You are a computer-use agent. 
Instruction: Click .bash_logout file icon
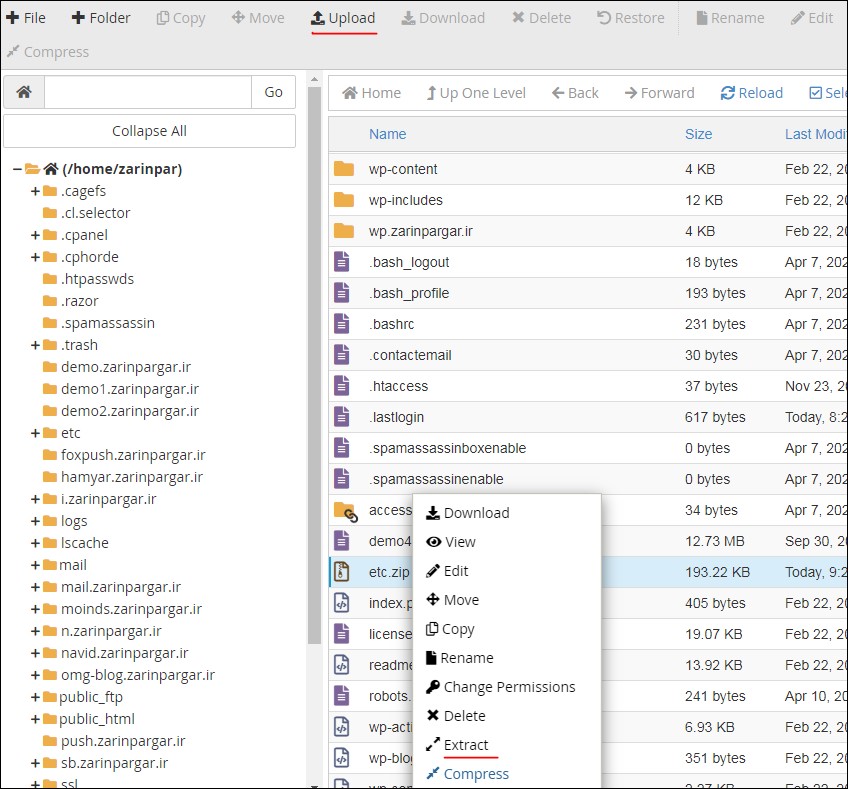tap(341, 262)
